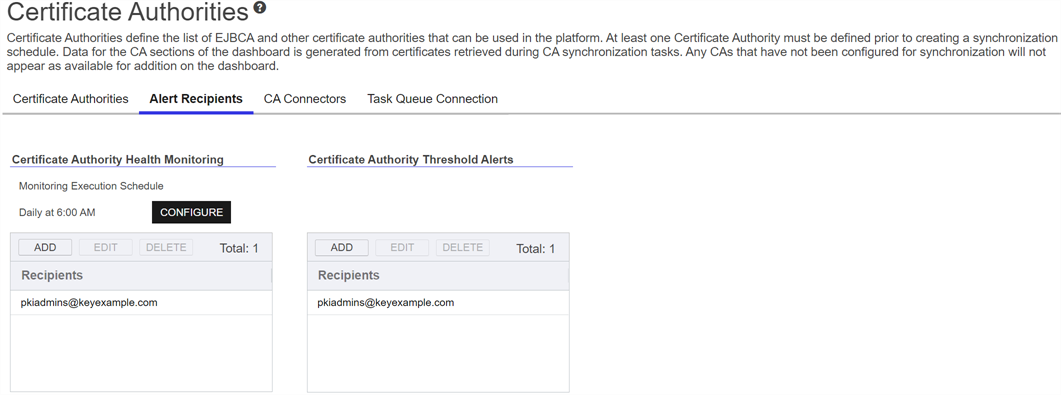The image size is (1061, 395).
Task: Add a Threshold Alerts recipient
Action: pos(342,248)
